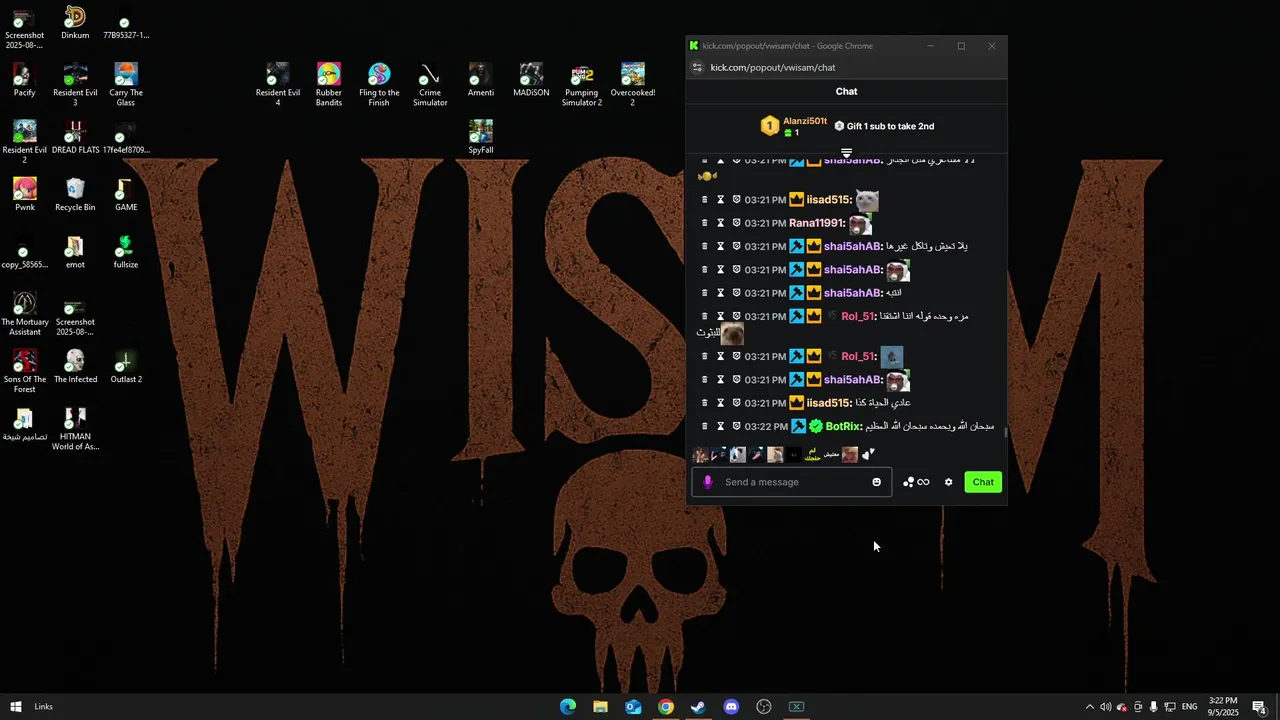Click the shield icon on BotRix's row
Image resolution: width=1280 pixels, height=720 pixels.
coord(736,426)
